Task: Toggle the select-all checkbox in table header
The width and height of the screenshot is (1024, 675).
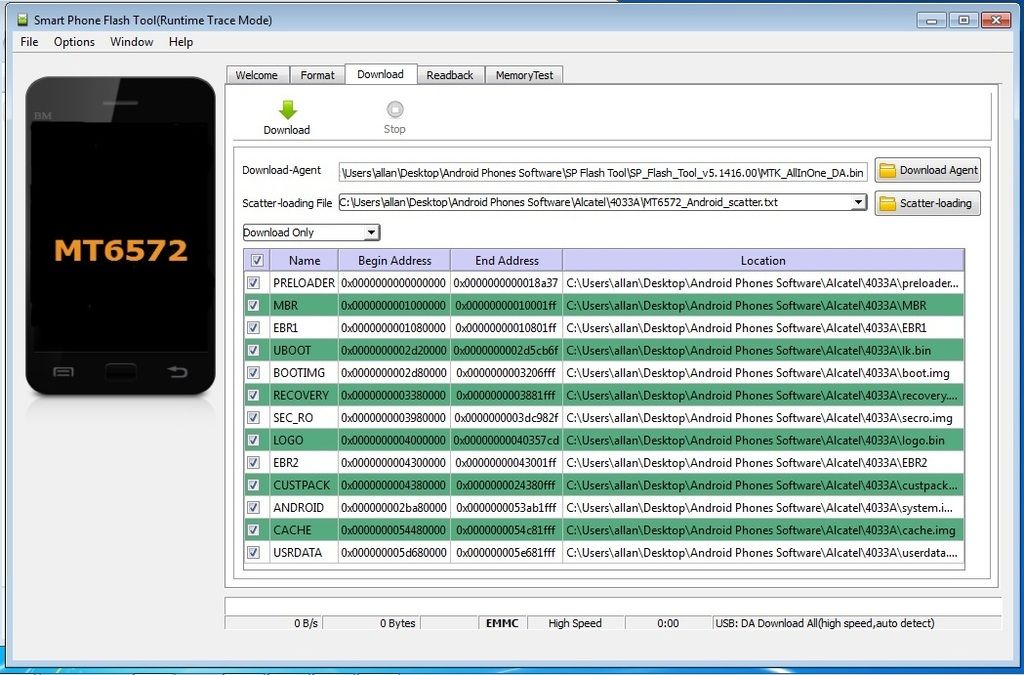Action: coord(257,261)
